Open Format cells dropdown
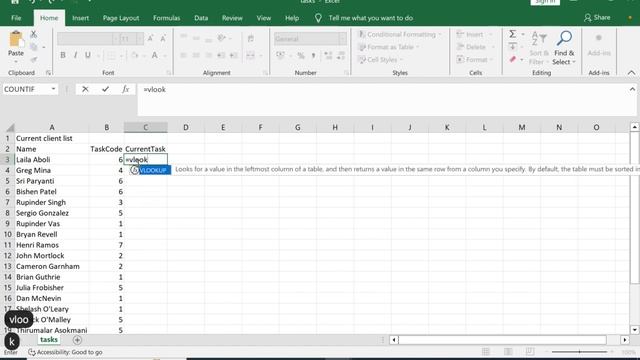Viewport: 640px width, 360px height. pyautogui.click(x=476, y=60)
